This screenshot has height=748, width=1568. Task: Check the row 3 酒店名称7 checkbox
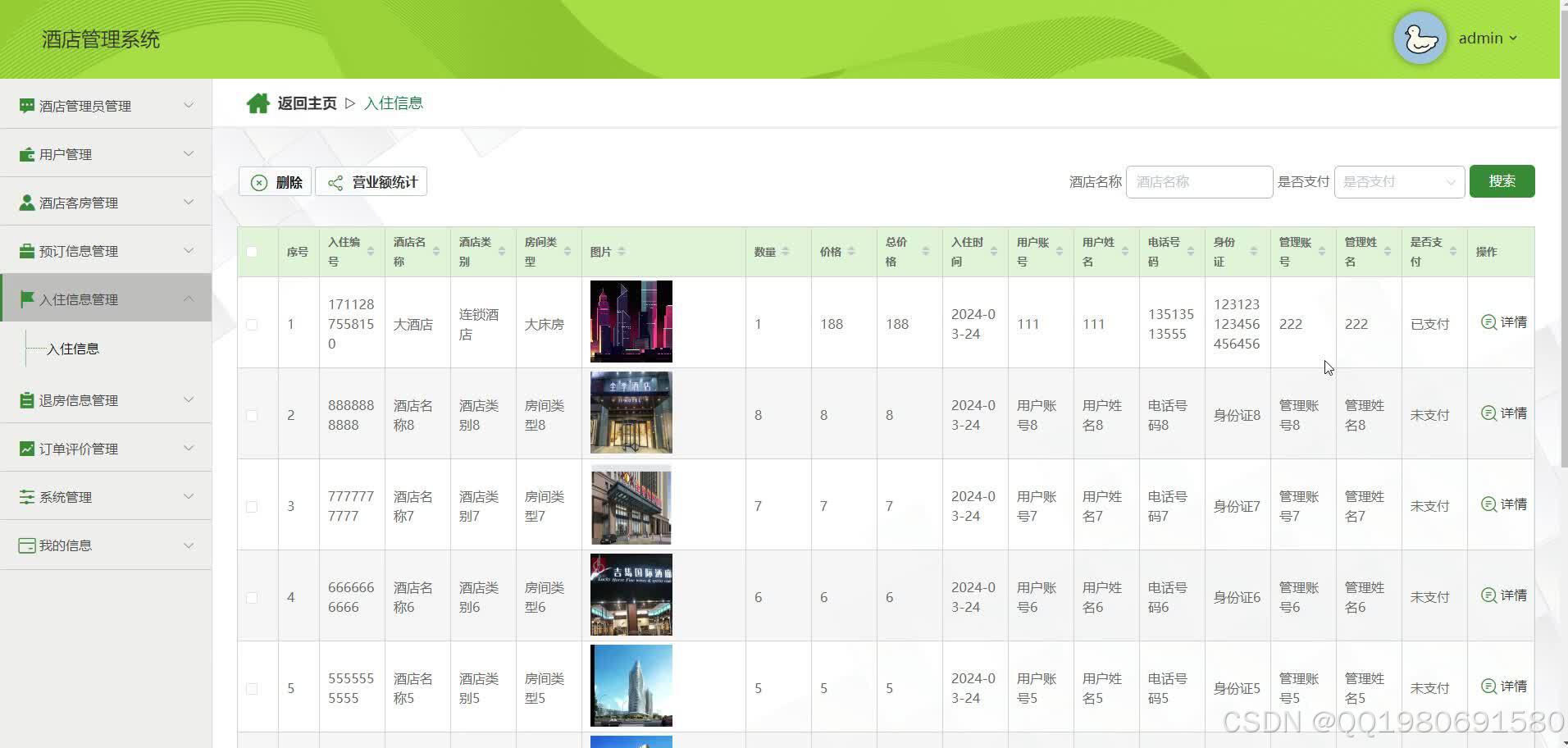pos(252,507)
